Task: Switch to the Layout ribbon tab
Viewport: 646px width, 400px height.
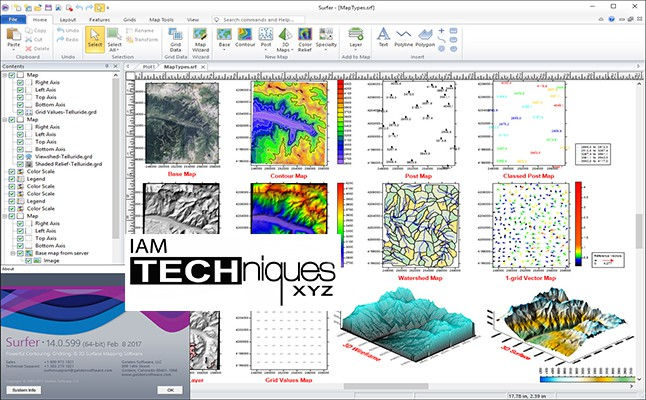Action: [x=68, y=19]
